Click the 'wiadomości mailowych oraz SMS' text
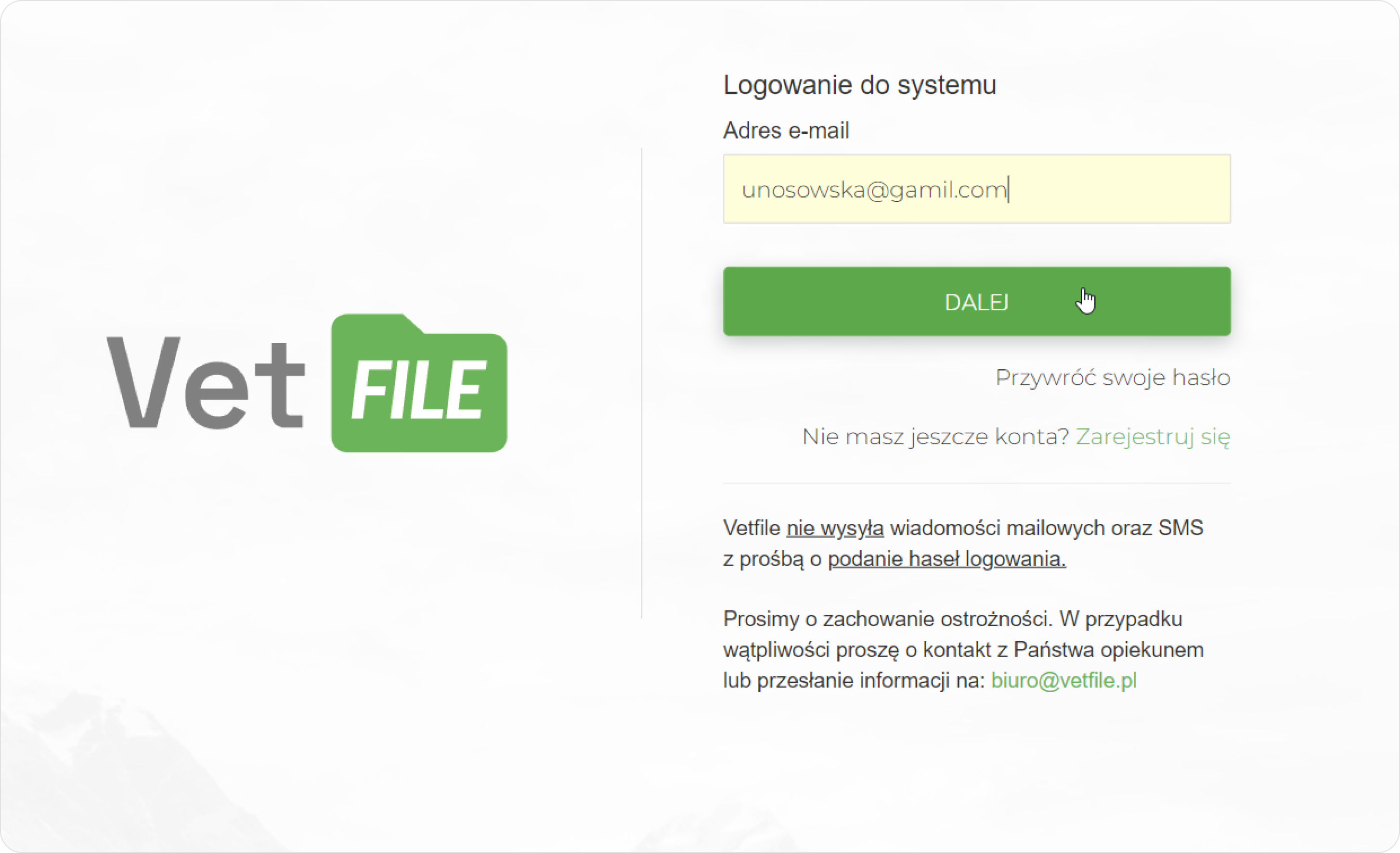The image size is (1400, 853). click(1047, 528)
